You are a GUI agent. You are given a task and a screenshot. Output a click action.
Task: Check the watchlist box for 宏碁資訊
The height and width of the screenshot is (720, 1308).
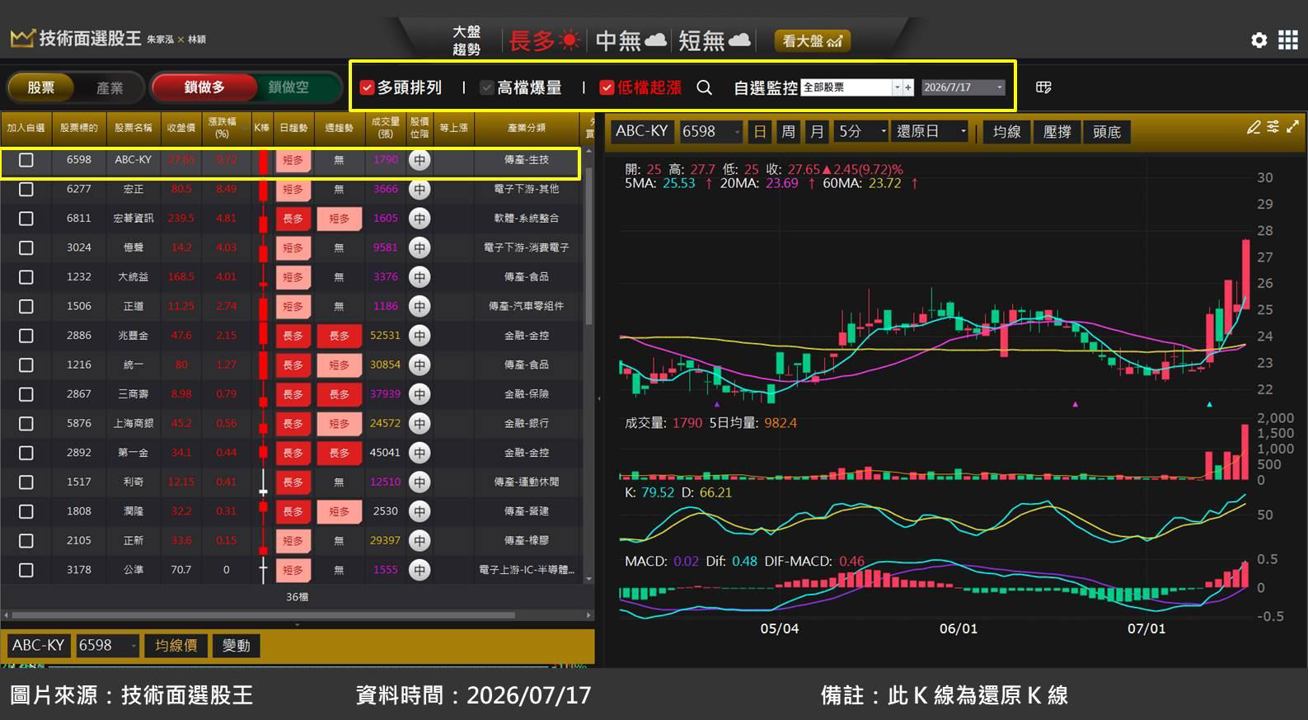(26, 218)
